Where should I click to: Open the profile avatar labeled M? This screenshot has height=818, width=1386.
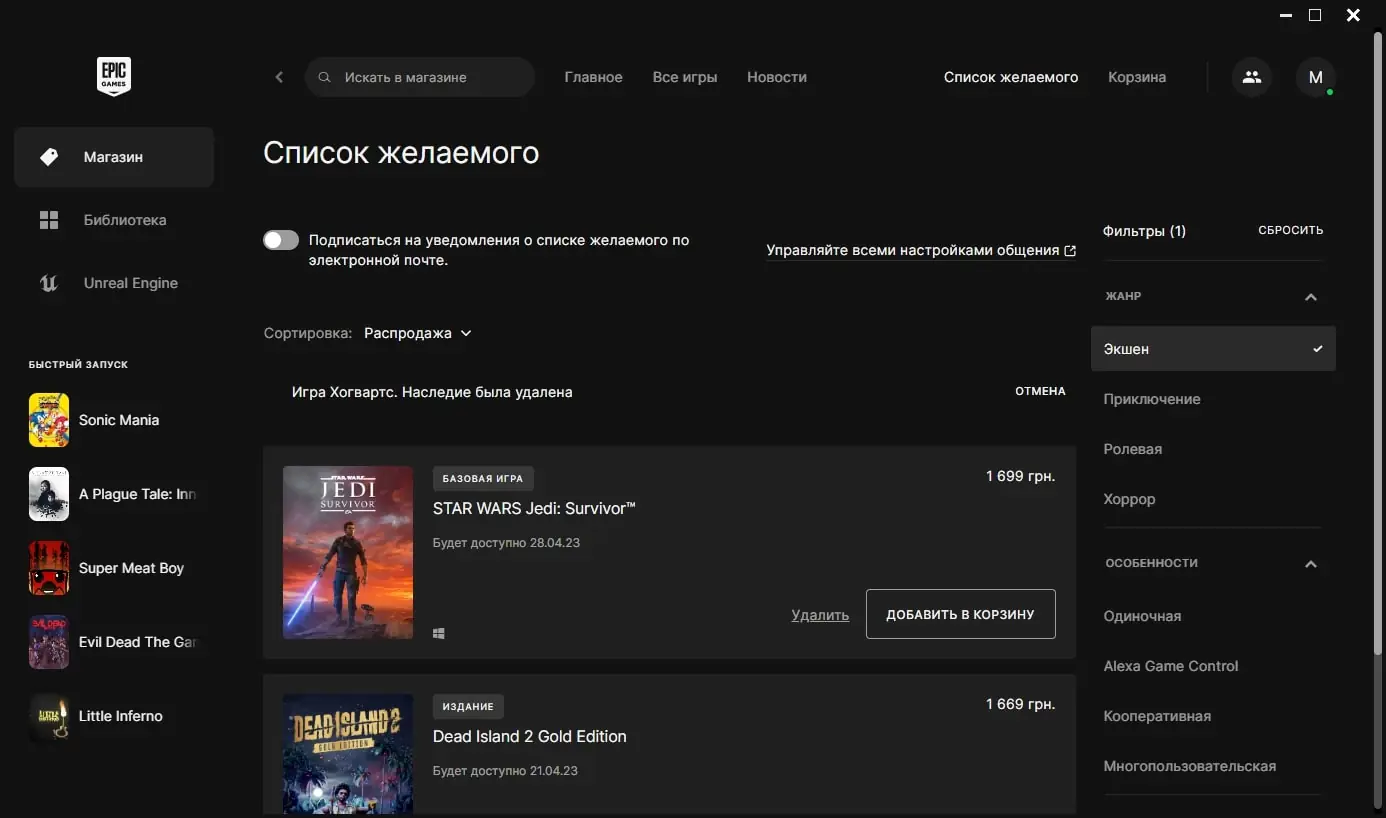pyautogui.click(x=1316, y=77)
